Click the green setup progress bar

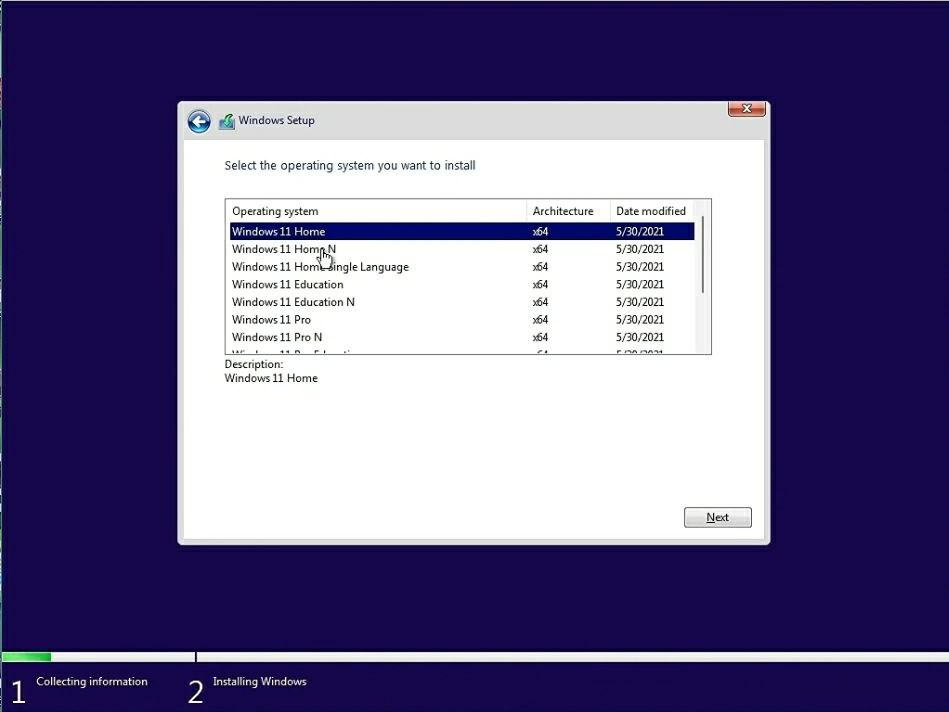click(27, 657)
